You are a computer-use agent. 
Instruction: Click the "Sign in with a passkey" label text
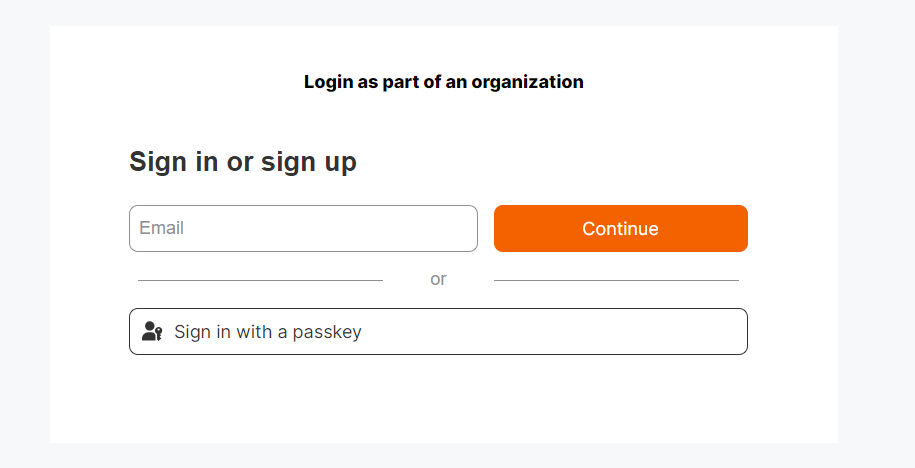click(268, 332)
